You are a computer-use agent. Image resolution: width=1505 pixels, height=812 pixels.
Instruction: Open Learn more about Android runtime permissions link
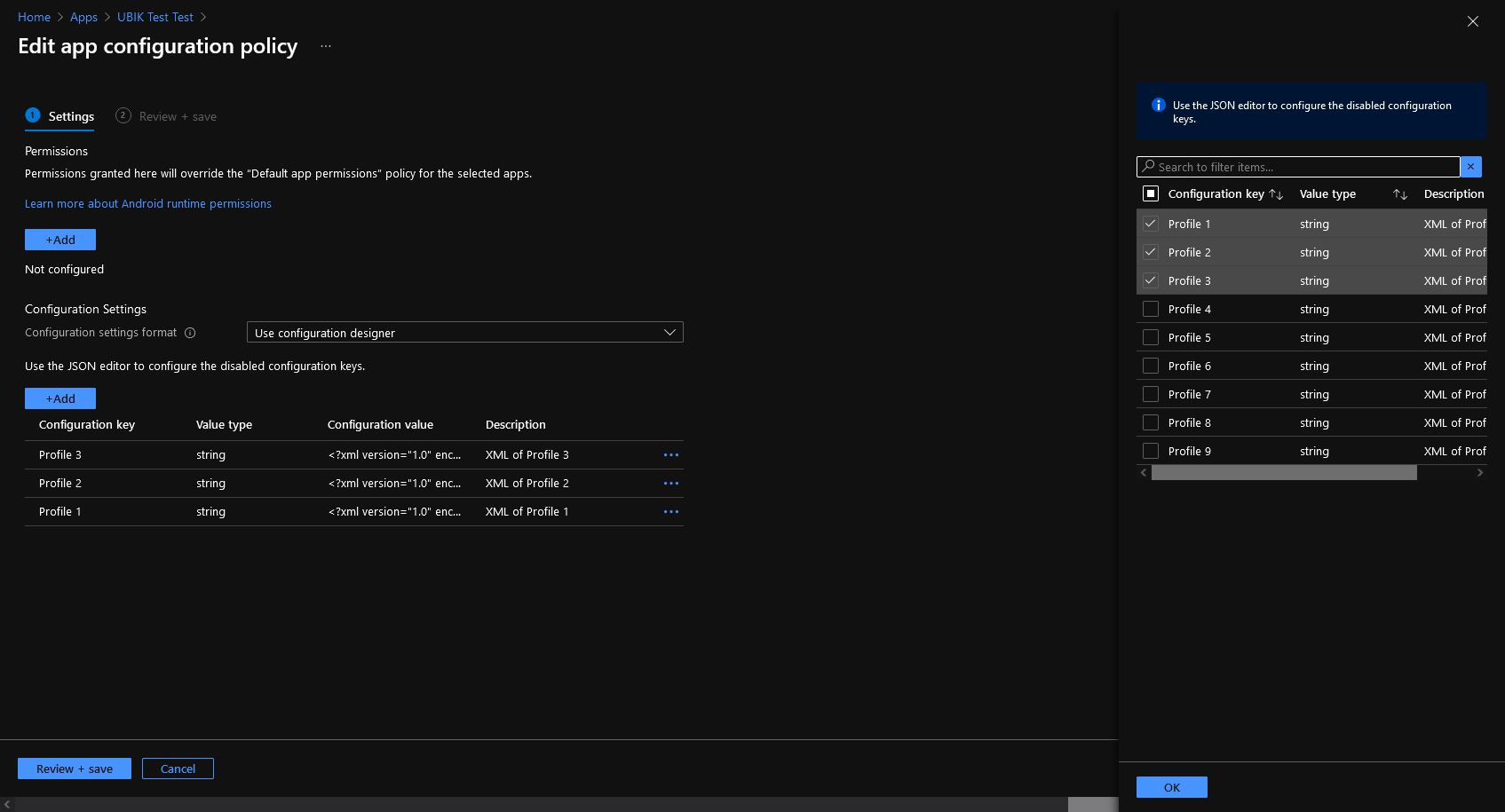pyautogui.click(x=148, y=203)
